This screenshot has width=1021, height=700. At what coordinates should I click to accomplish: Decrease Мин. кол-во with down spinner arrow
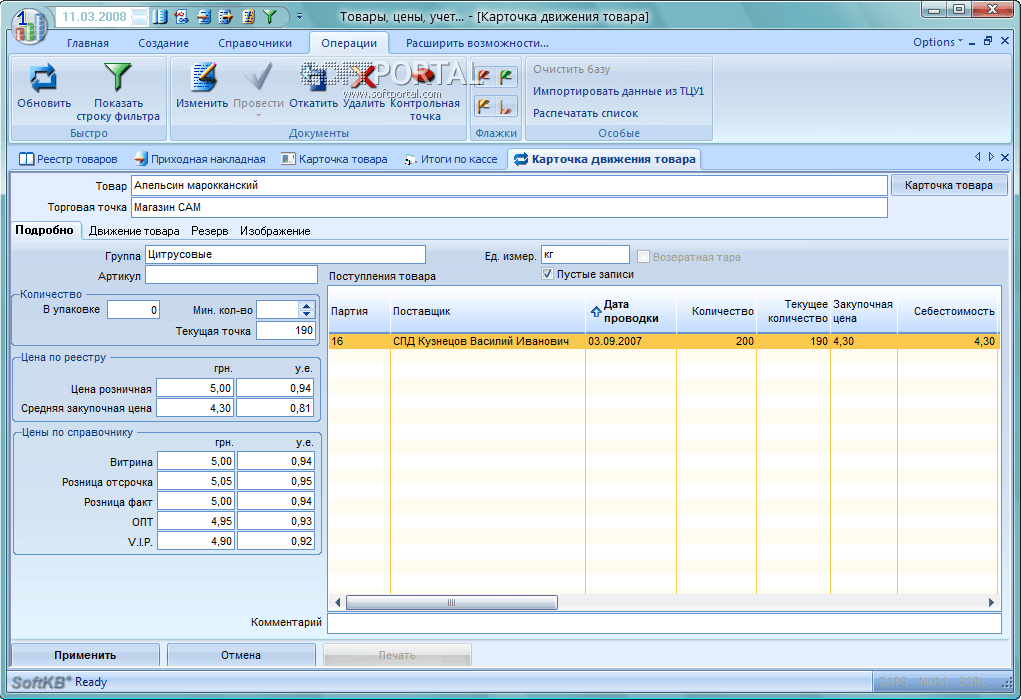pos(307,315)
